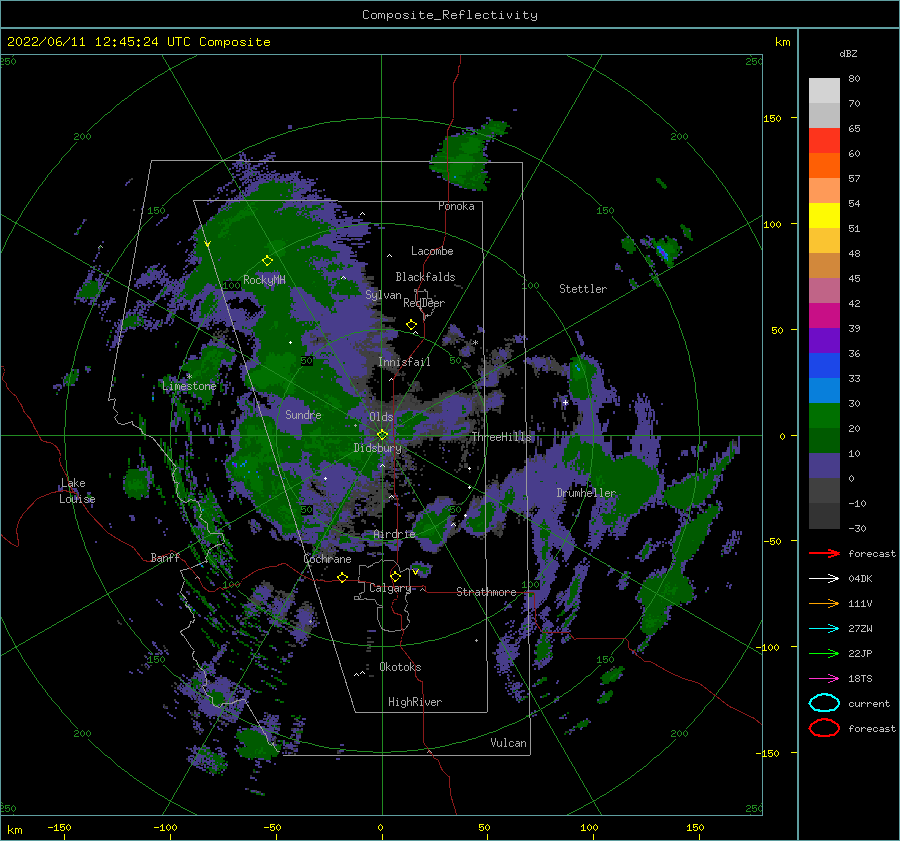900x841 pixels.
Task: Select the yellow diamond marker above RockyMH
Action: 267,261
